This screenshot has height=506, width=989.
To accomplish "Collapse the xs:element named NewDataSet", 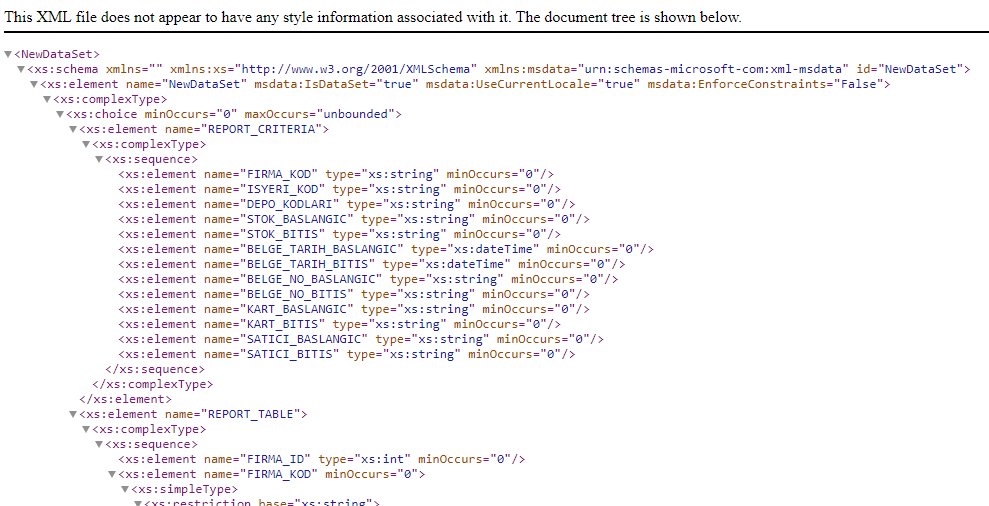I will (x=35, y=84).
